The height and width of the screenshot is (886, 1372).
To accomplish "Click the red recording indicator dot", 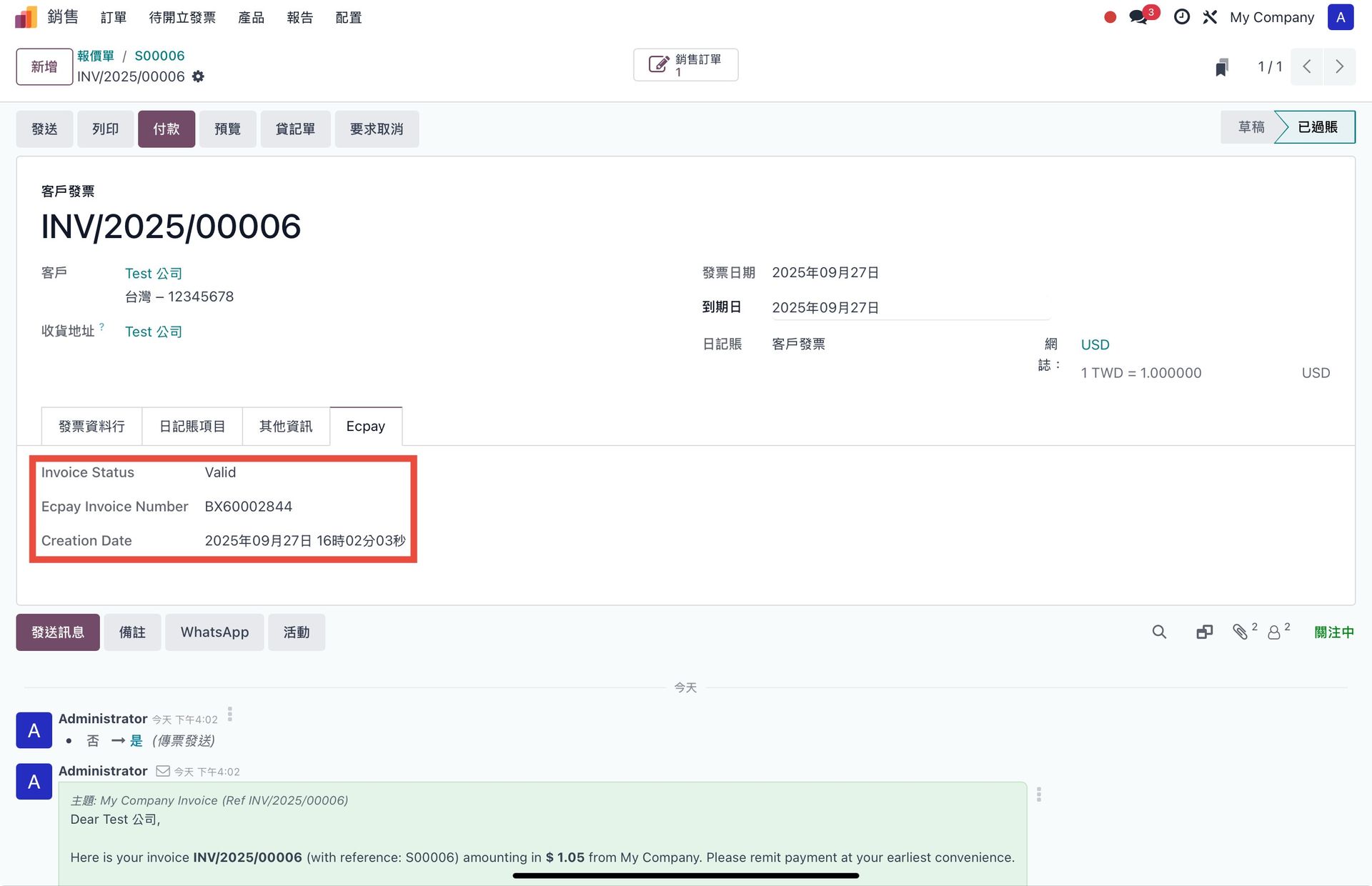I will pos(1110,17).
